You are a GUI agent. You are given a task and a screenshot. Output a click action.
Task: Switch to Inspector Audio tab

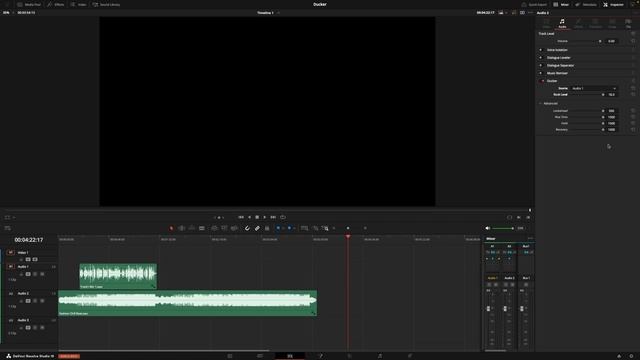coord(562,23)
